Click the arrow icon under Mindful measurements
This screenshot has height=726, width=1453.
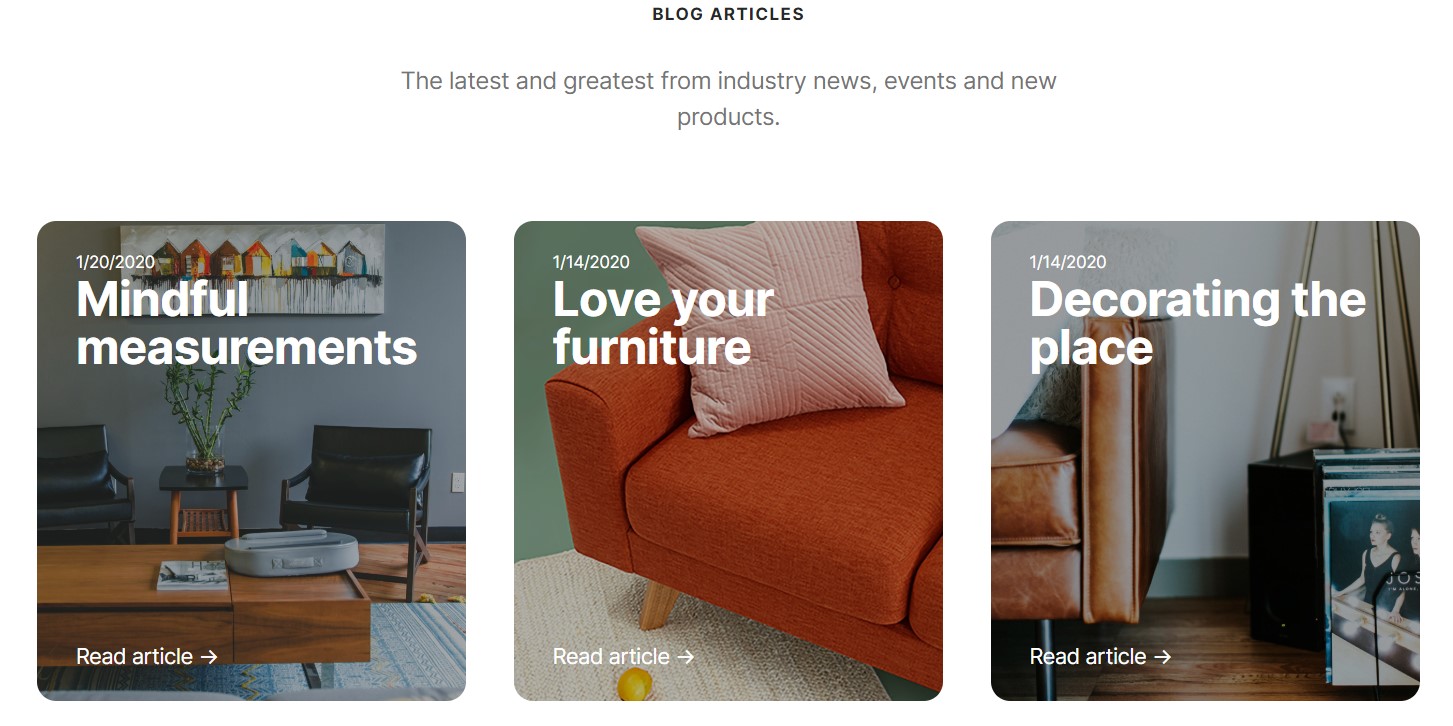tap(208, 657)
